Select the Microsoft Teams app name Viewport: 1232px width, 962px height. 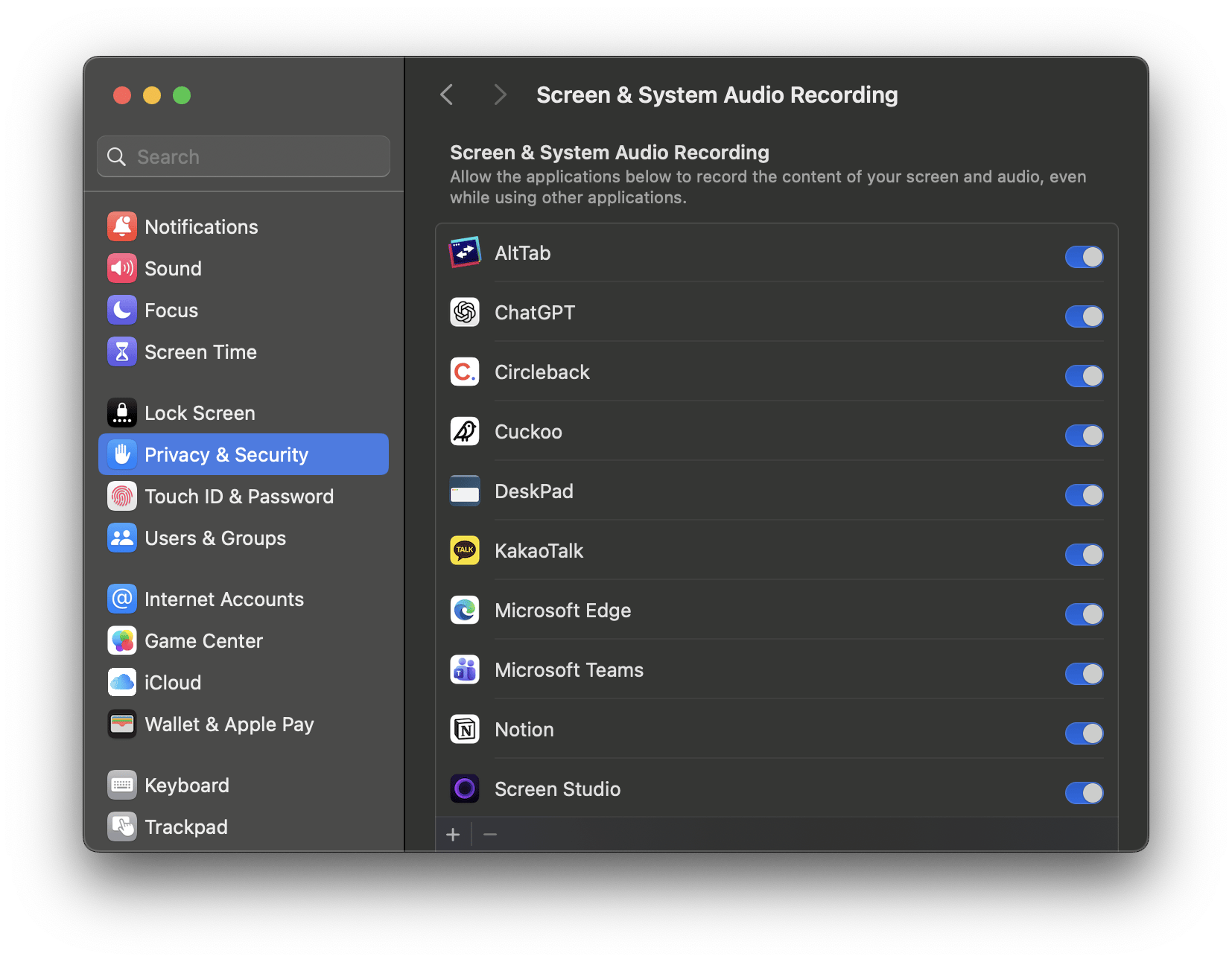tap(569, 670)
